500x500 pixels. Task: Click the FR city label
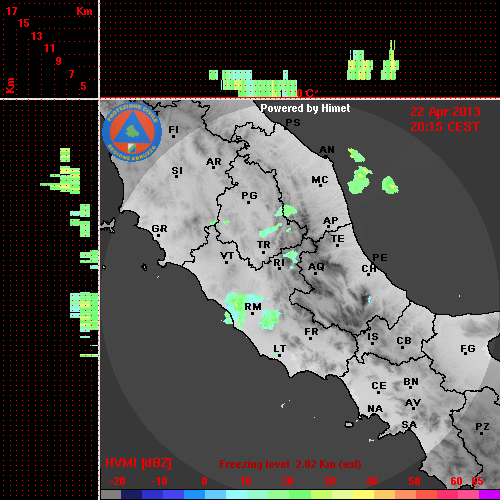(311, 332)
